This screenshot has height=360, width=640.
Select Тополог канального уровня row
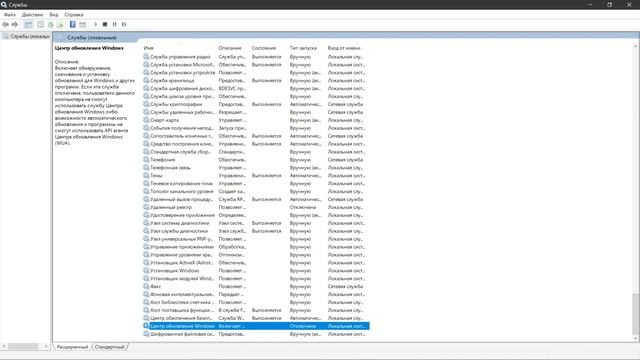point(256,191)
